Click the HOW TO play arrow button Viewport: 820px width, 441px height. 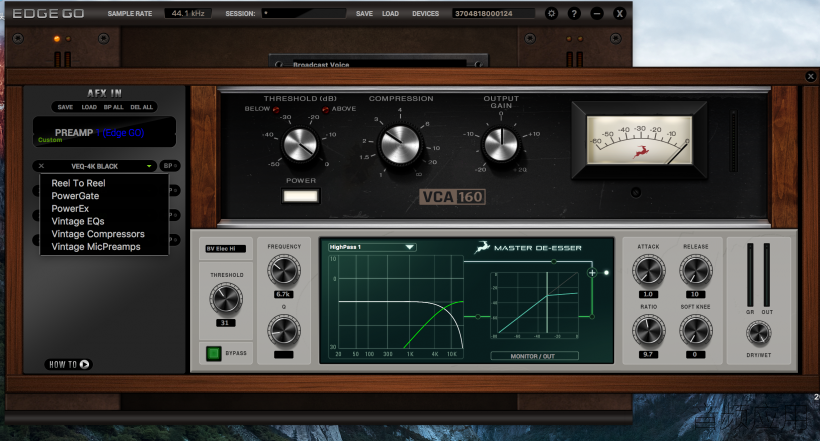point(84,364)
